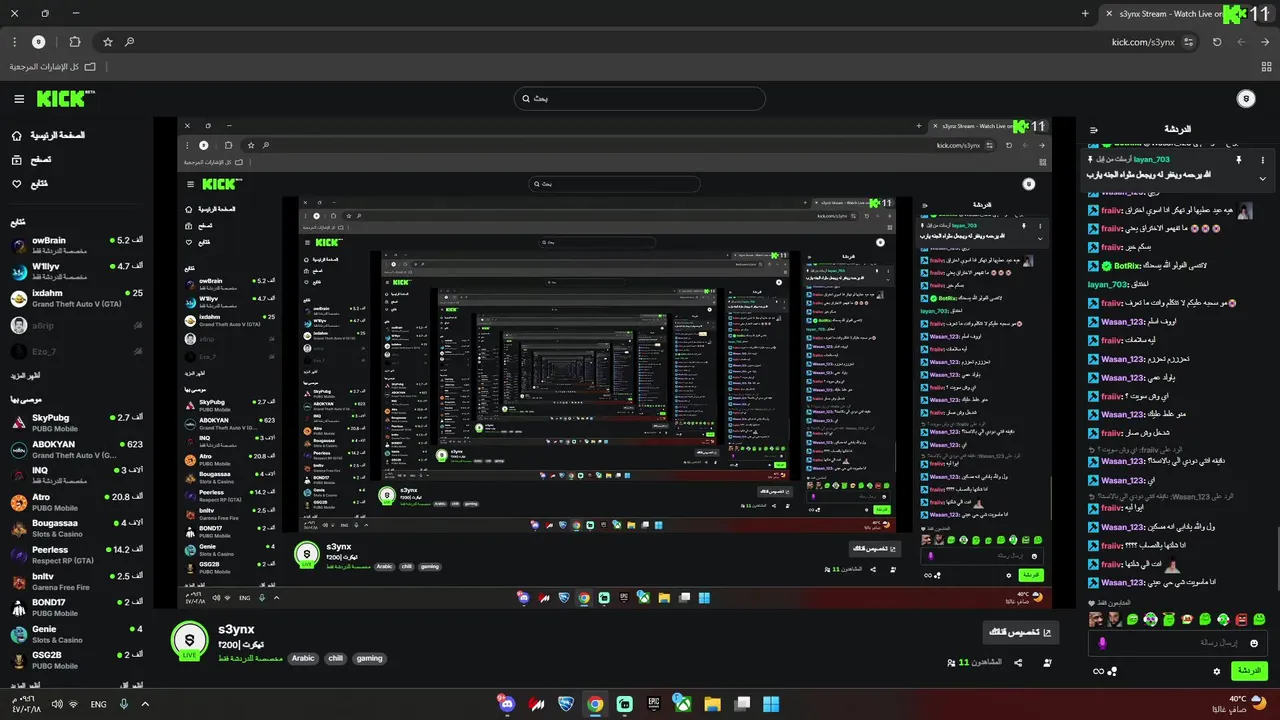This screenshot has height=720, width=1280.
Task: Collapse the chat panel
Action: tap(1094, 130)
